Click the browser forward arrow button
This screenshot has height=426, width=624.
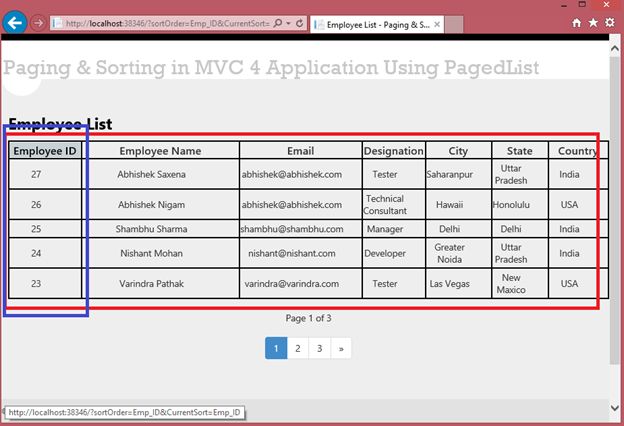[x=38, y=23]
